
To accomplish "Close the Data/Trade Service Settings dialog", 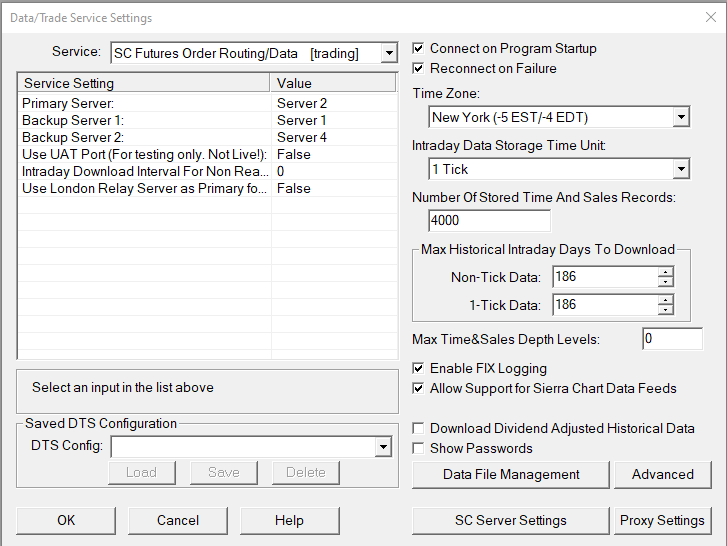I will point(710,17).
